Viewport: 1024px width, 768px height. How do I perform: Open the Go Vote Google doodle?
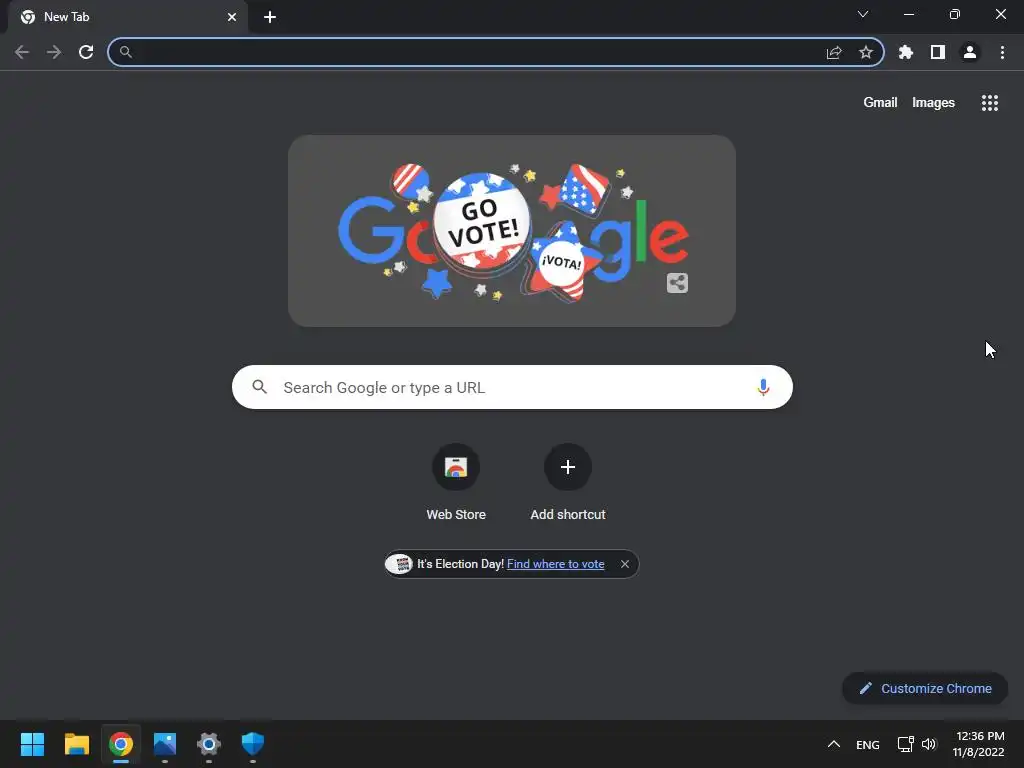tap(512, 231)
